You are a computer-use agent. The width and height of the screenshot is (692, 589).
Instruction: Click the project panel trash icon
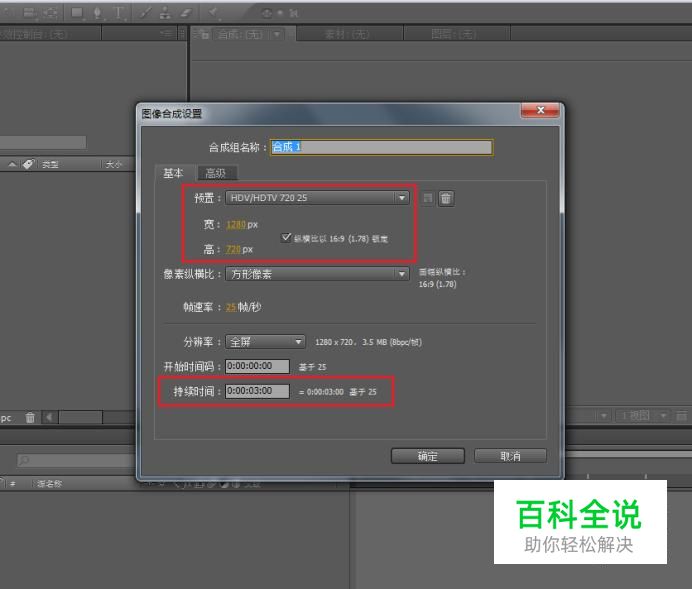pos(30,417)
